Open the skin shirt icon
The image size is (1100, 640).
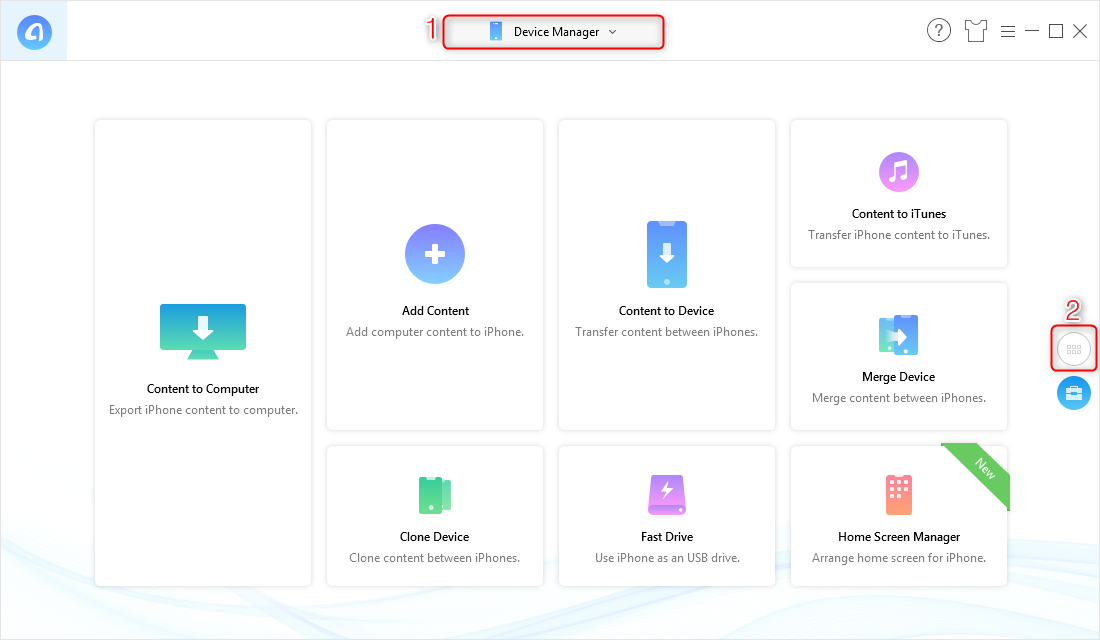pyautogui.click(x=976, y=31)
